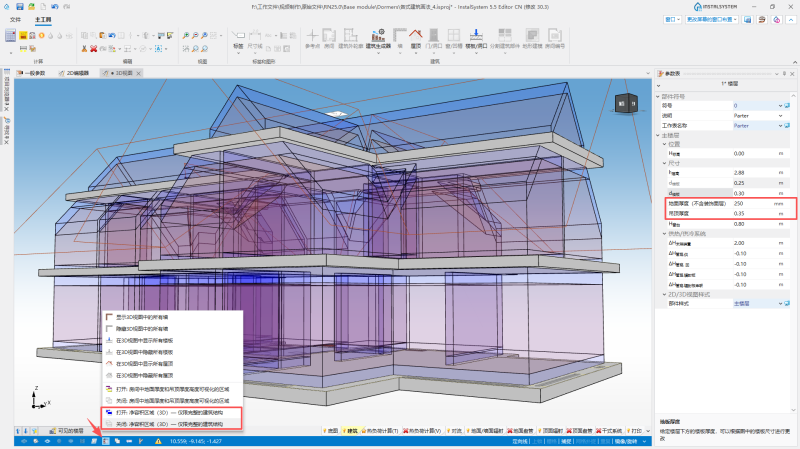Switch to the 一般参数 tab
This screenshot has height=449, width=800.
(x=31, y=73)
